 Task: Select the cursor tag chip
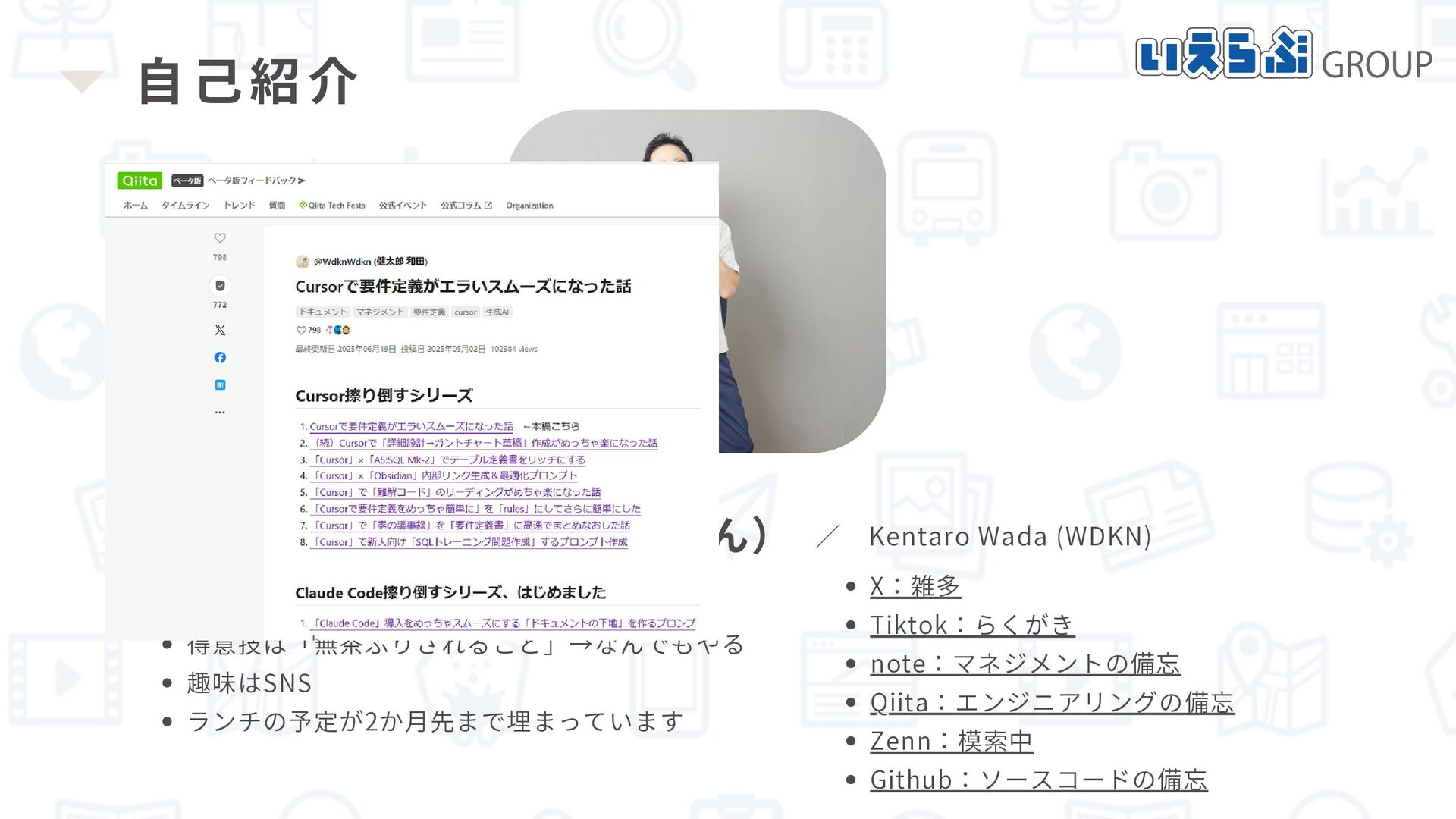(466, 312)
